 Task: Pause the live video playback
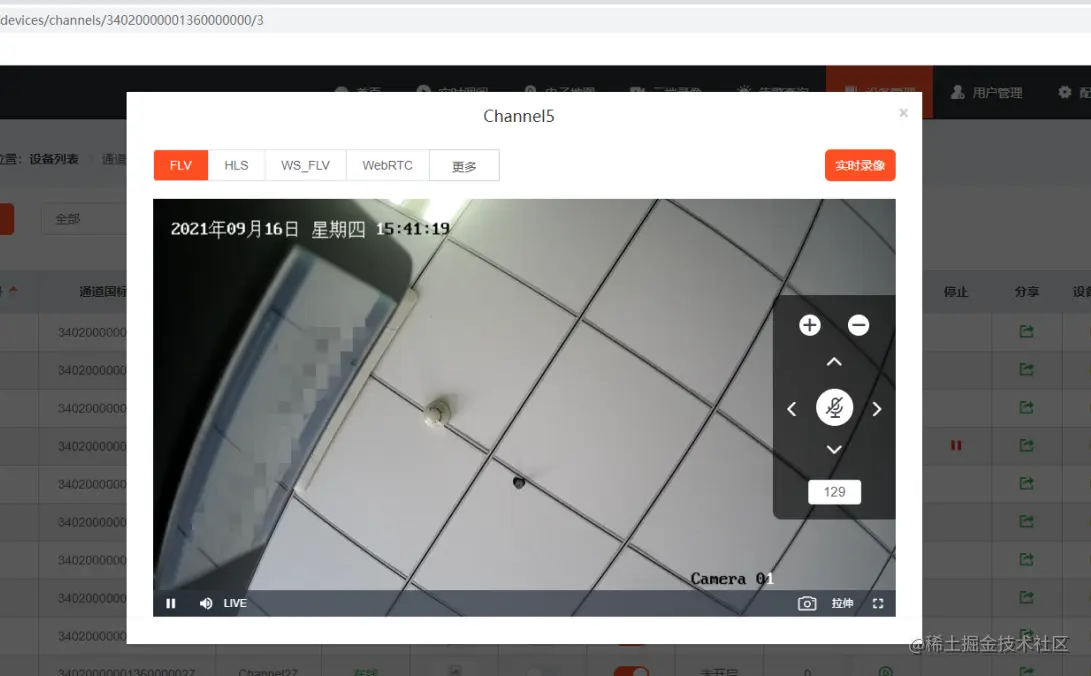coord(170,604)
